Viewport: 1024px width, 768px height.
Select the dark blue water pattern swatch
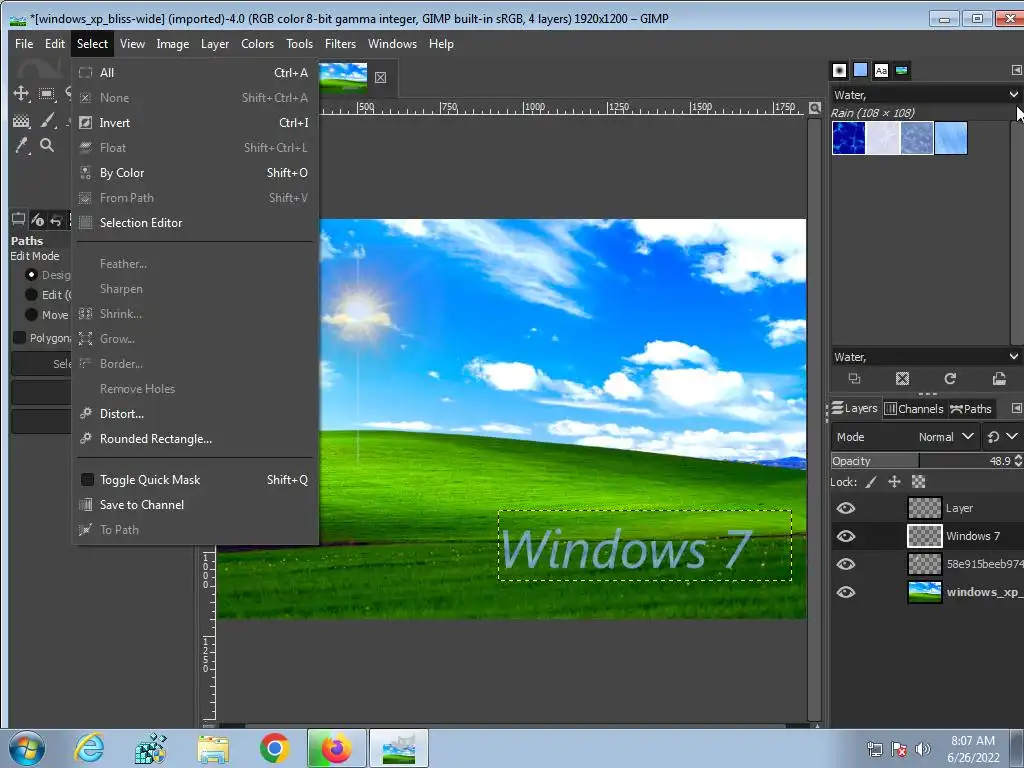[849, 138]
